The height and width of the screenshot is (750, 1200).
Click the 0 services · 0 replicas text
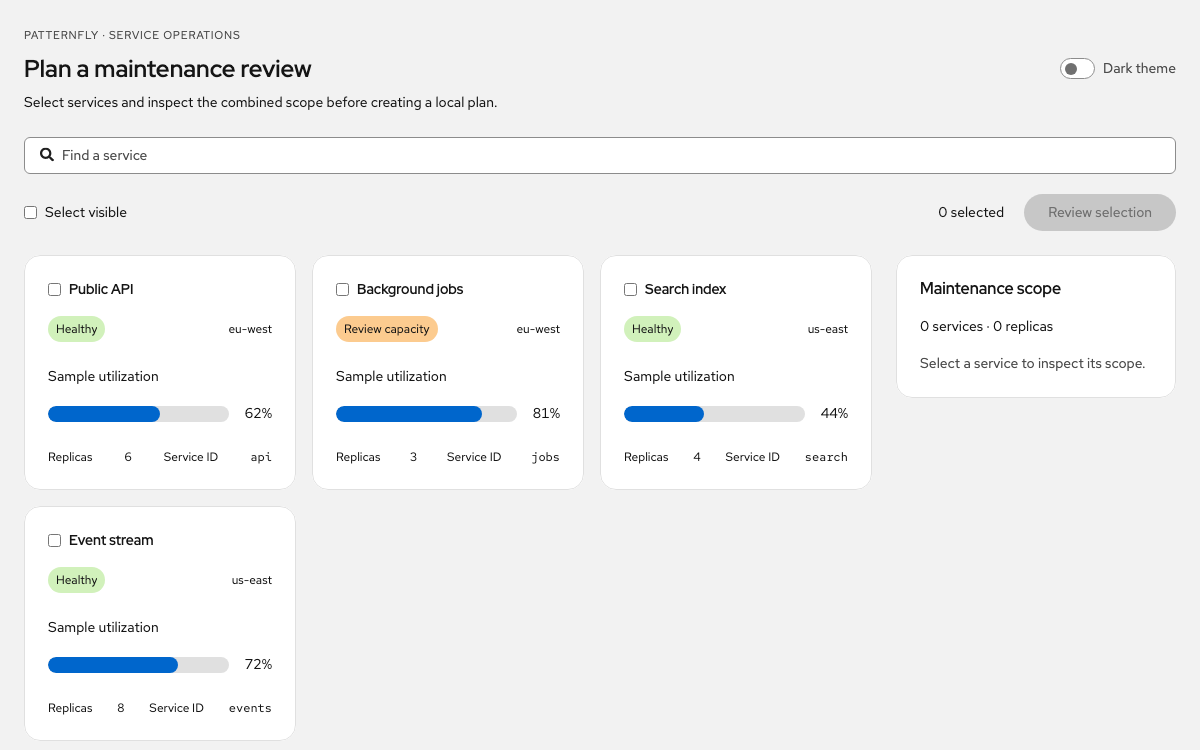(x=986, y=326)
